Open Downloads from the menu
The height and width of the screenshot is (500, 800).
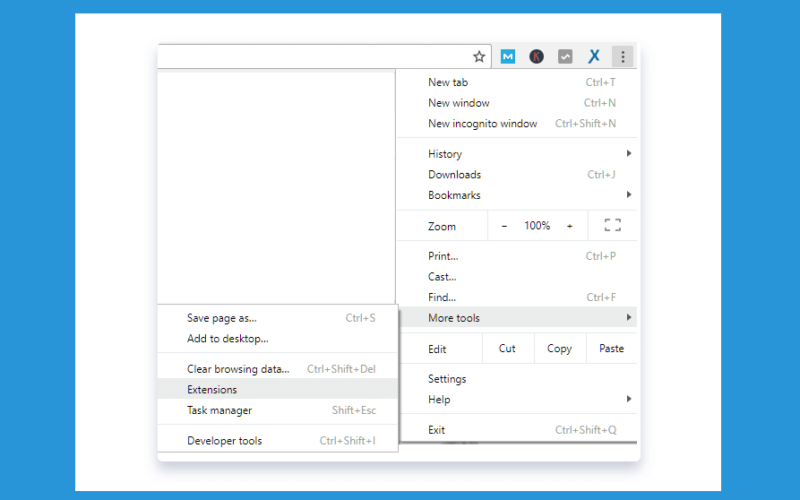click(x=517, y=174)
